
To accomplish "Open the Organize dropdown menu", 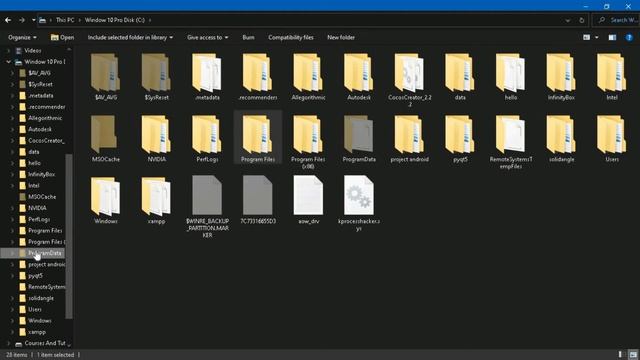I will pyautogui.click(x=22, y=37).
